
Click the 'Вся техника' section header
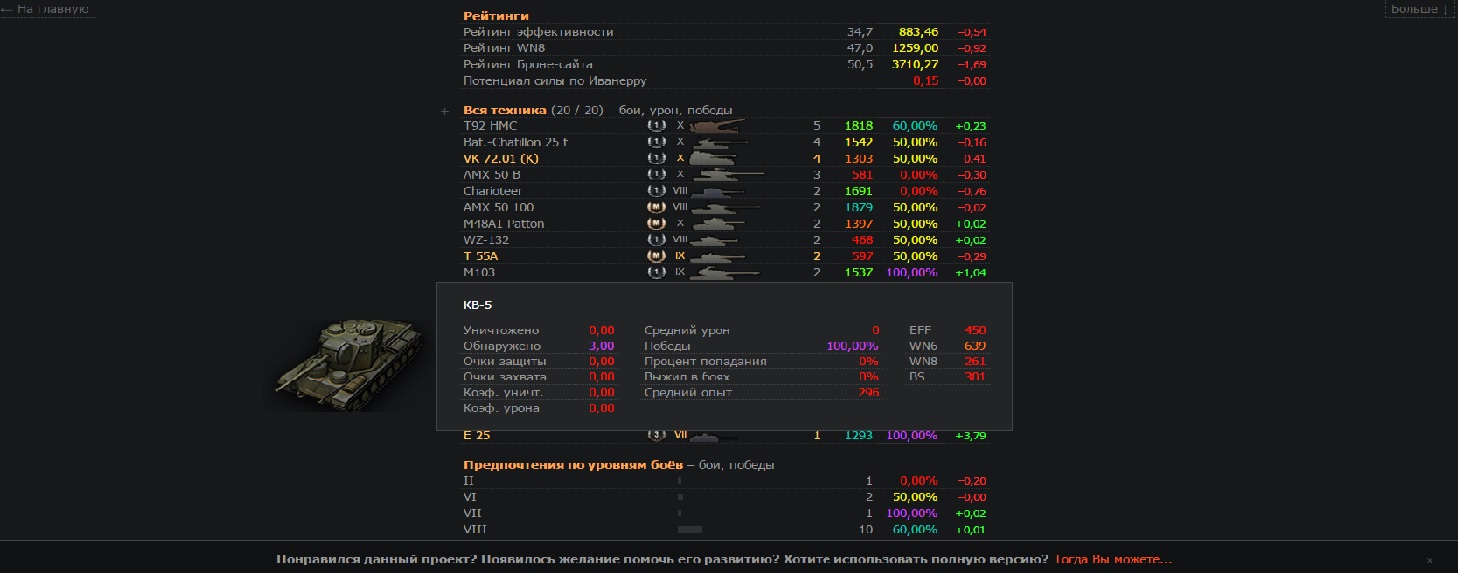pyautogui.click(x=505, y=110)
